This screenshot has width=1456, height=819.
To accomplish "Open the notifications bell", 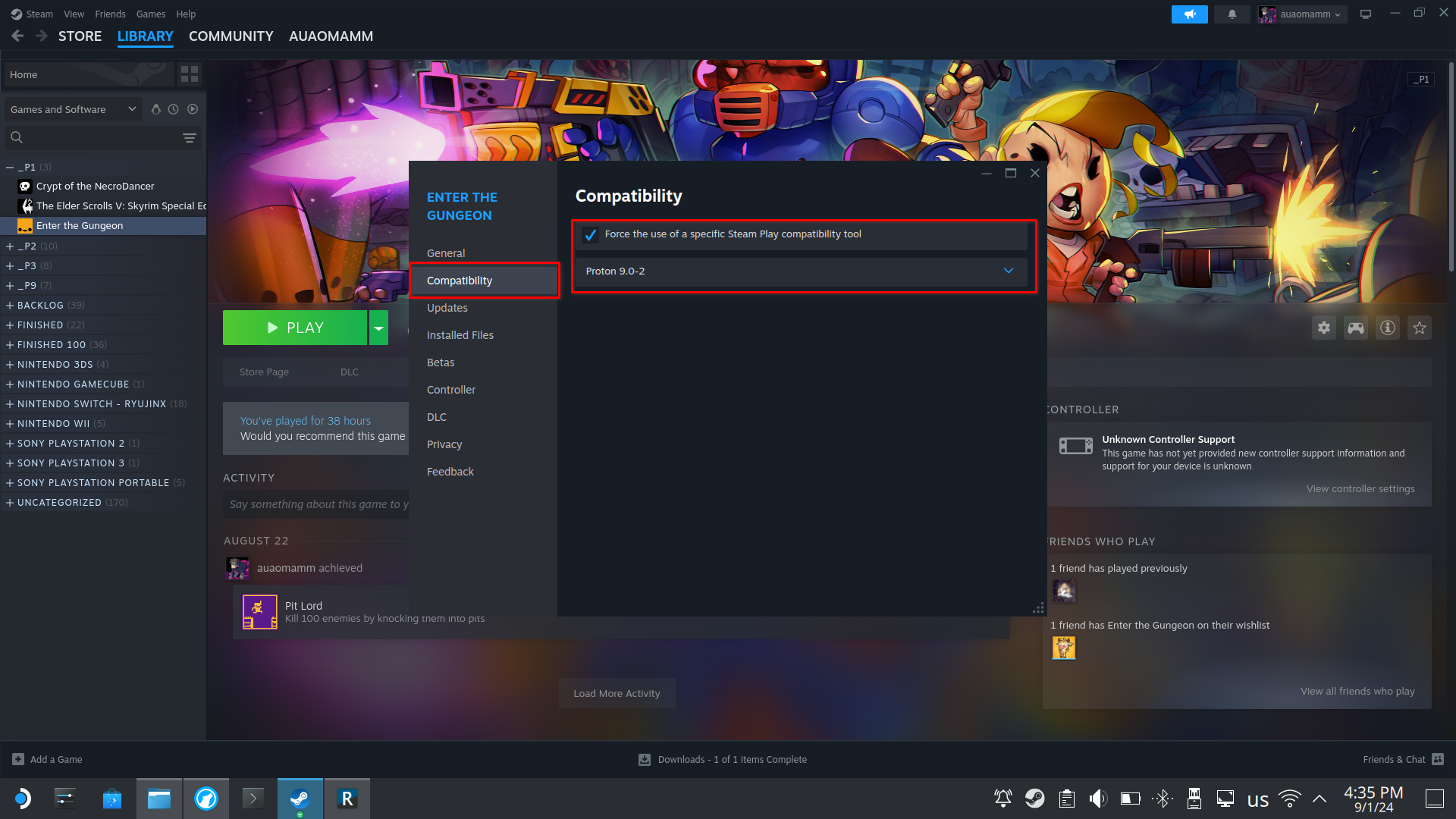I will 1232,14.
